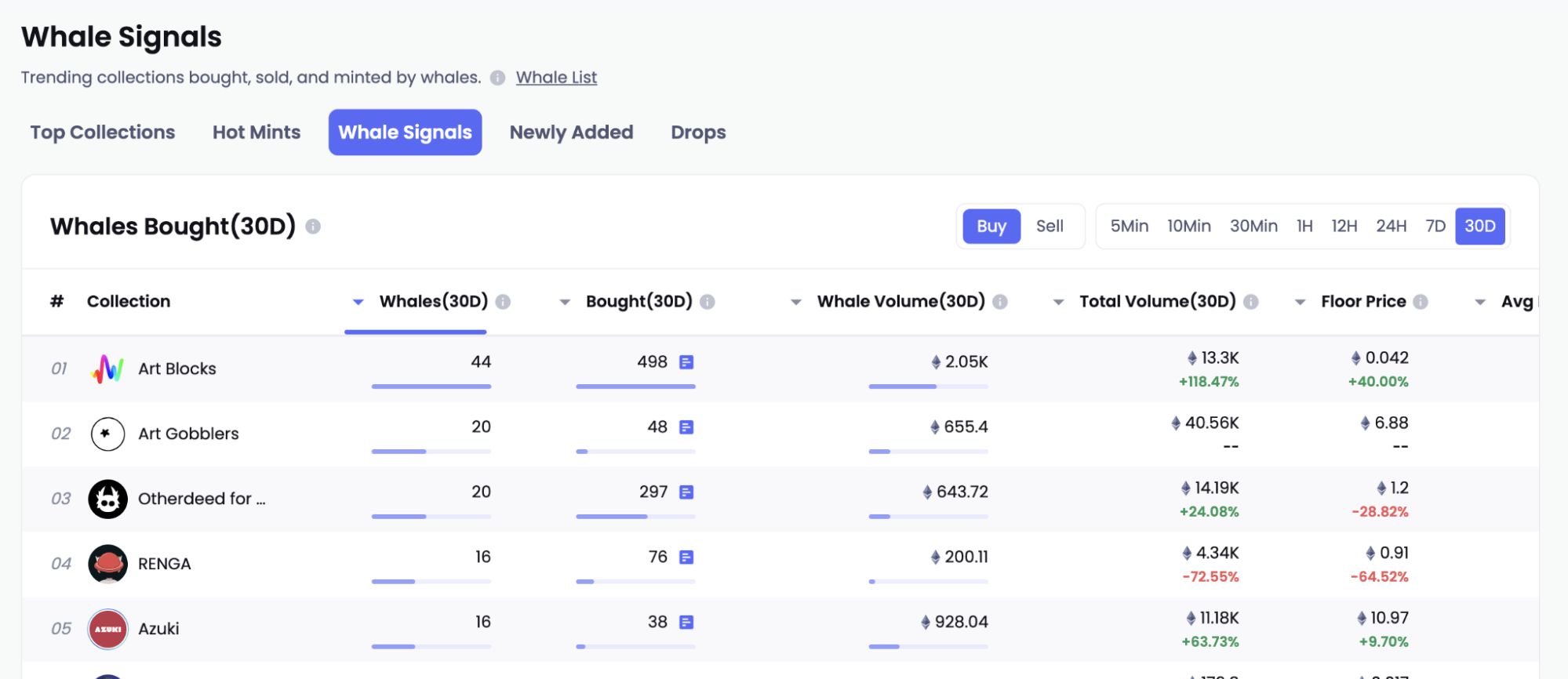Viewport: 1568px width, 679px height.
Task: Open the bought list icon for Otherdeed
Action: coord(686,492)
